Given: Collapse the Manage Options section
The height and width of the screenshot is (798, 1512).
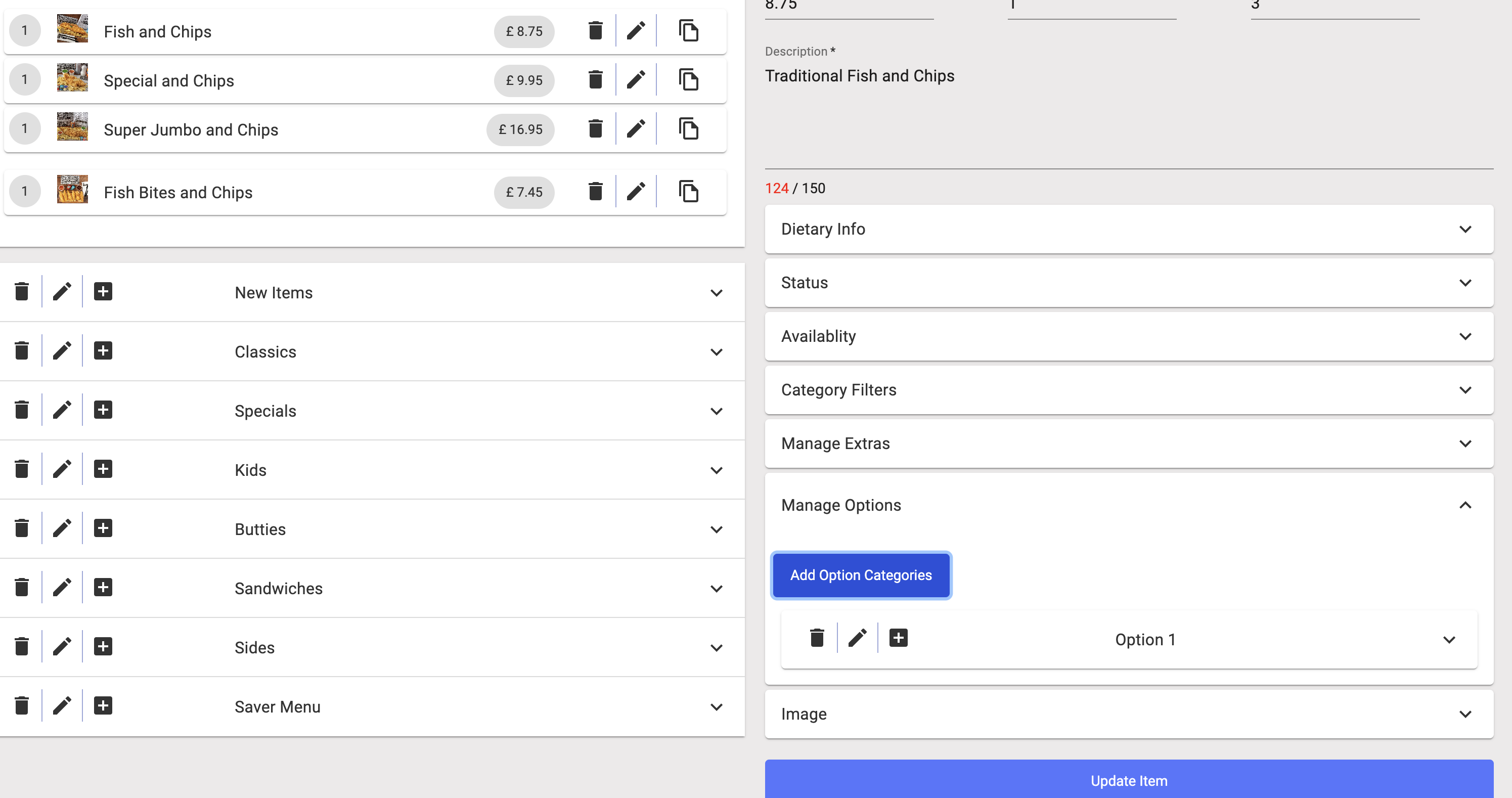Looking at the screenshot, I should coord(1465,505).
